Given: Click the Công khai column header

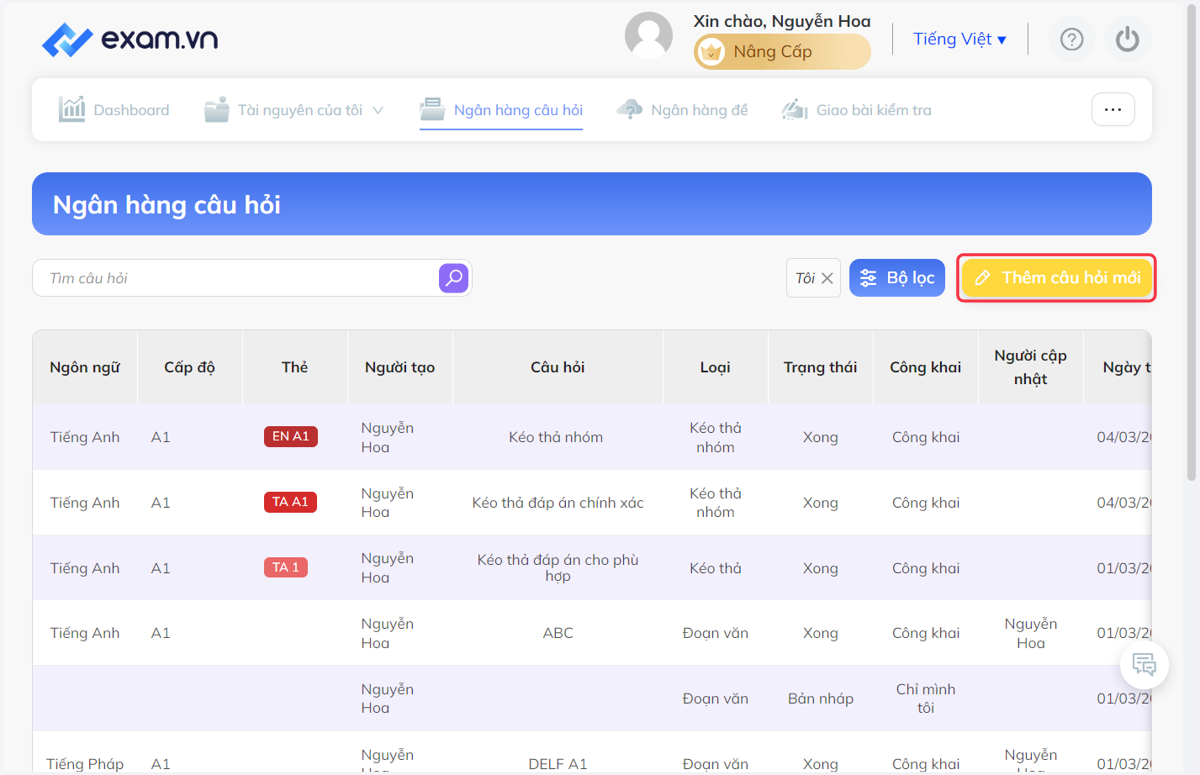Looking at the screenshot, I should pyautogui.click(x=926, y=367).
